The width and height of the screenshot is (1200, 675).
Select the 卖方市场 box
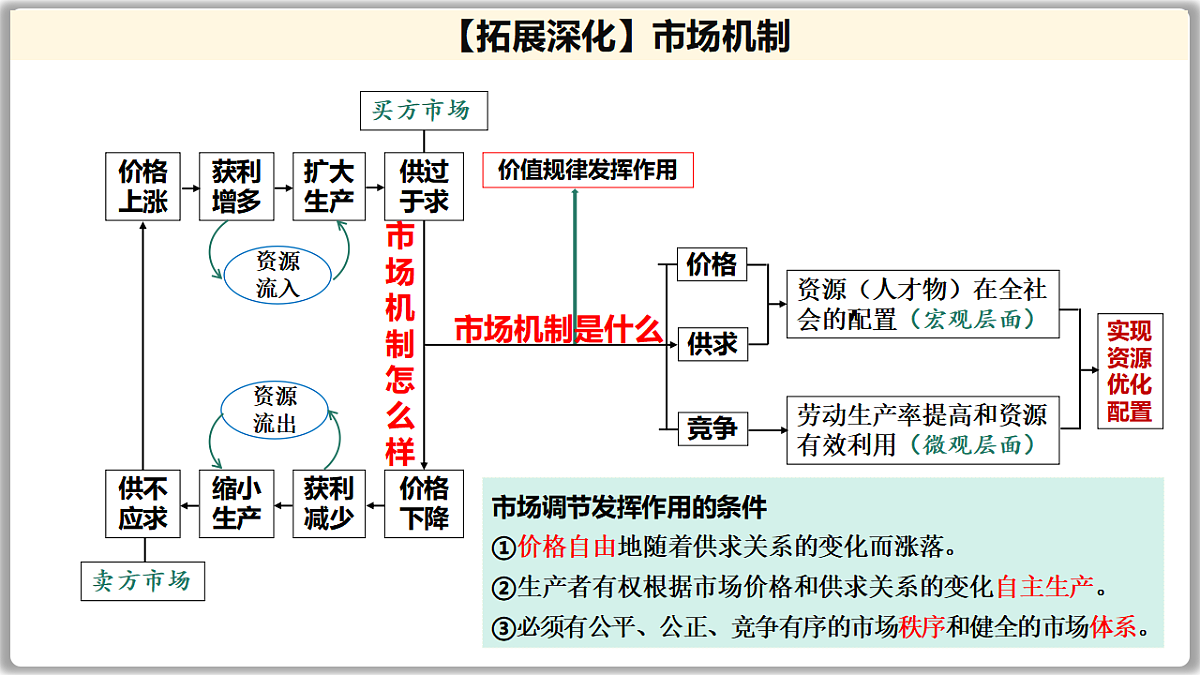coord(143,581)
